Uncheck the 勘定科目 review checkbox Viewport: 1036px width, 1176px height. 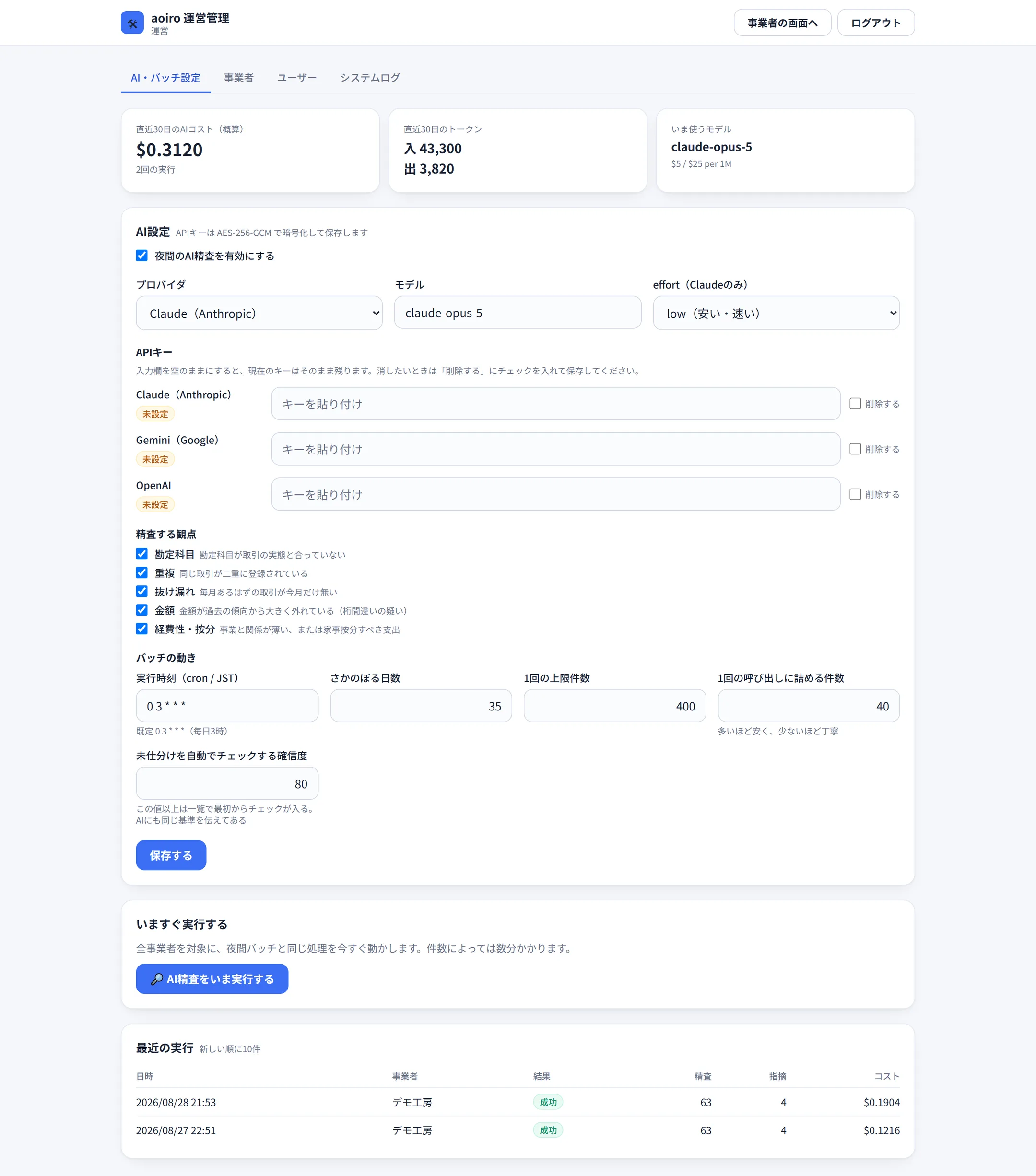pos(141,554)
